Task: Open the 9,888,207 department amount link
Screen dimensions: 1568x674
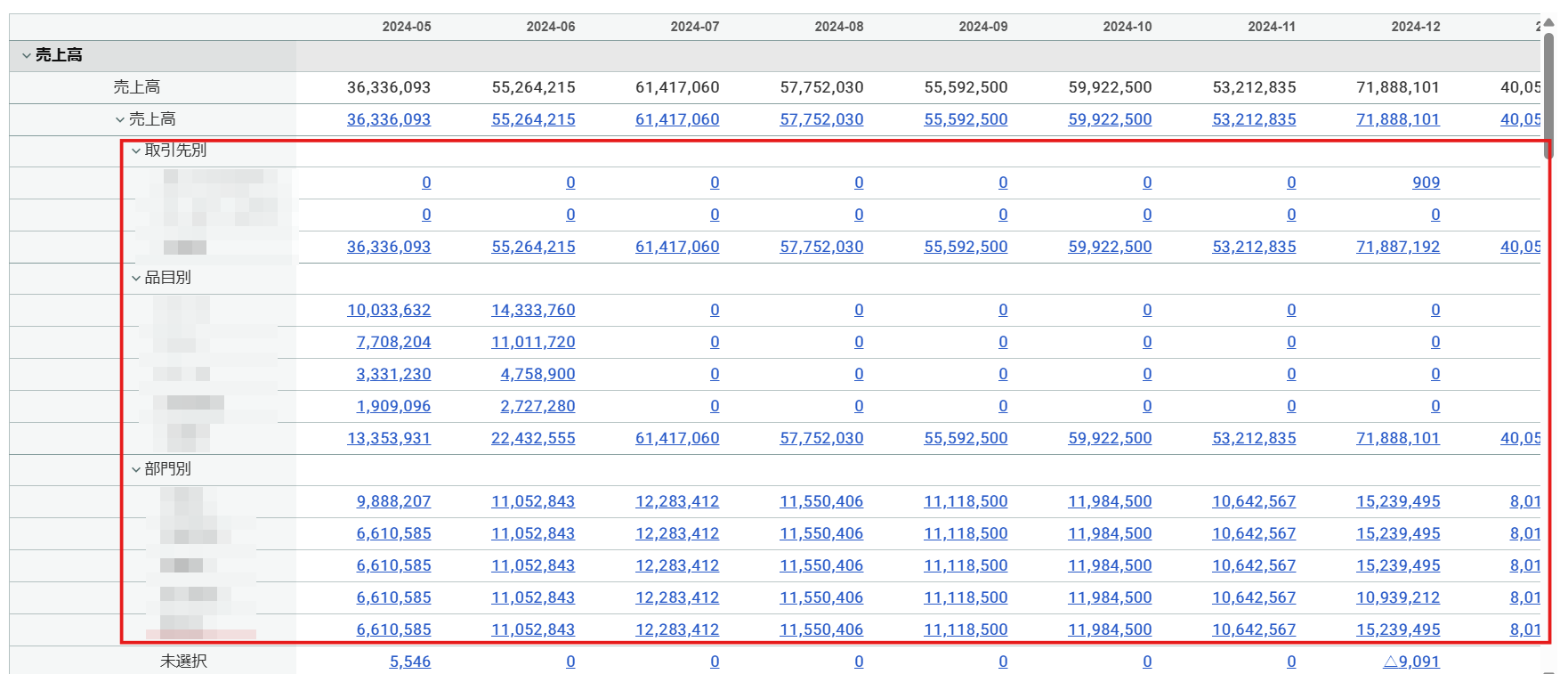Action: pyautogui.click(x=393, y=501)
